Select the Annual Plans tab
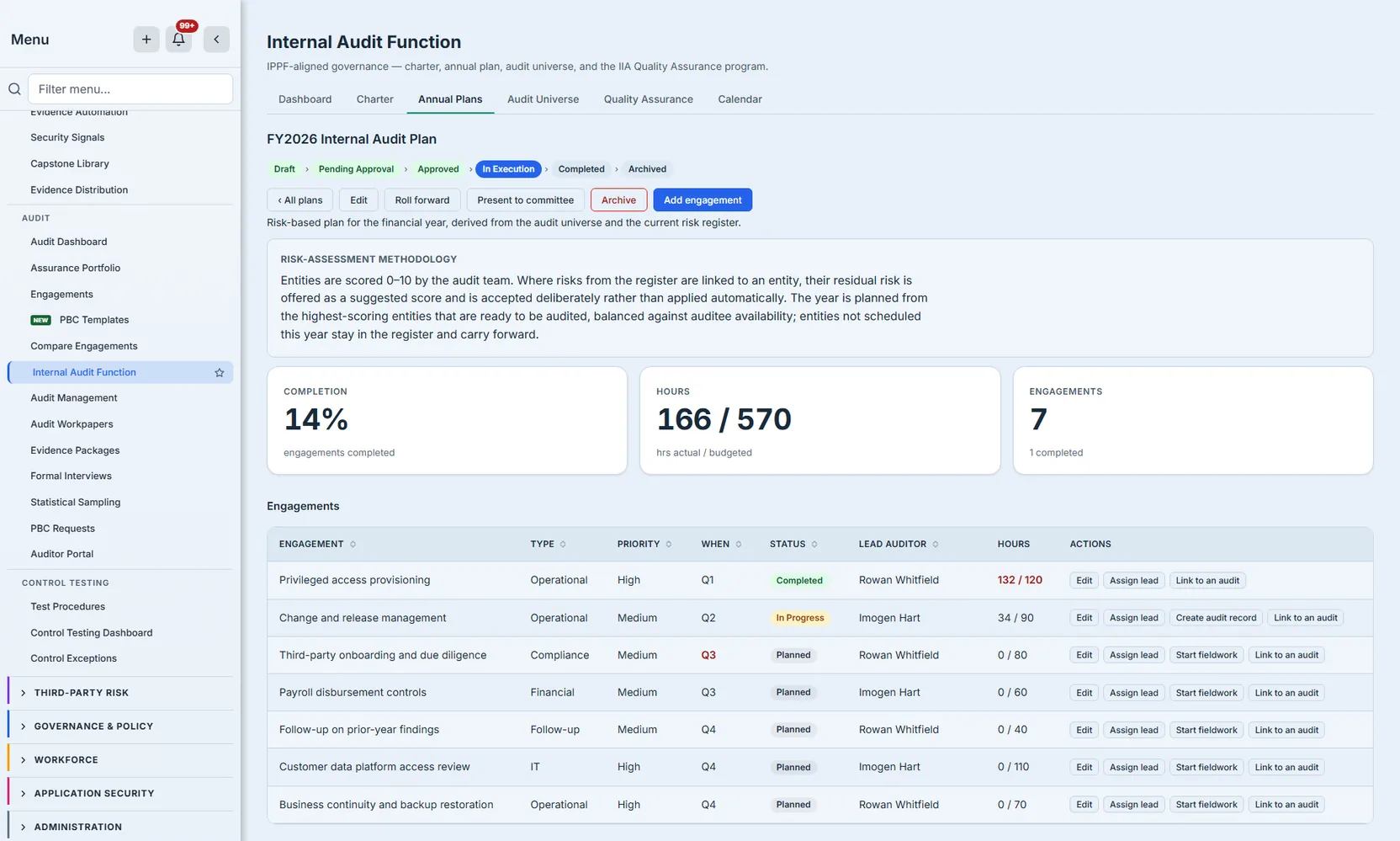The width and height of the screenshot is (1400, 841). [x=450, y=99]
